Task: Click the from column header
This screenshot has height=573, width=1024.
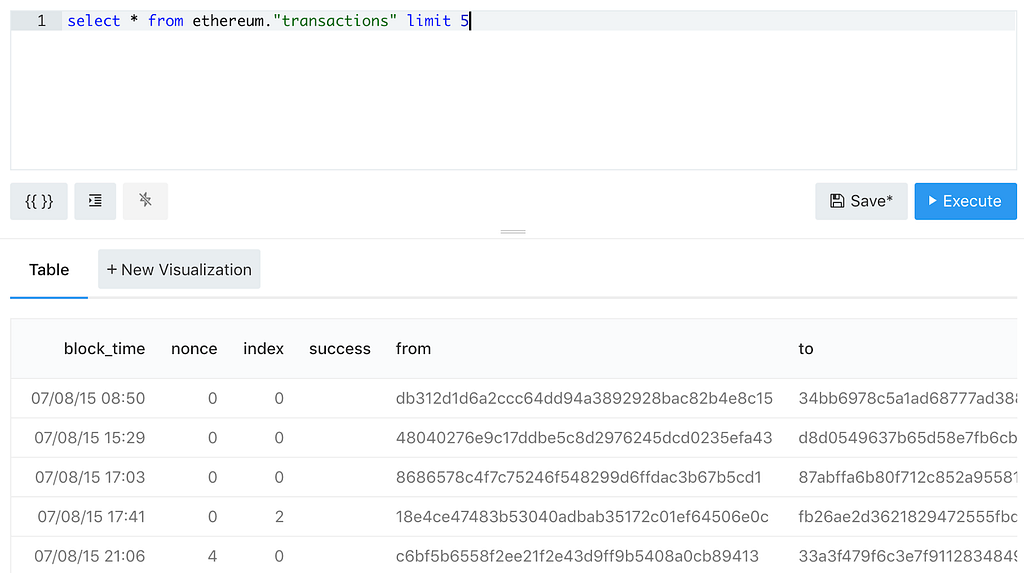Action: (413, 349)
